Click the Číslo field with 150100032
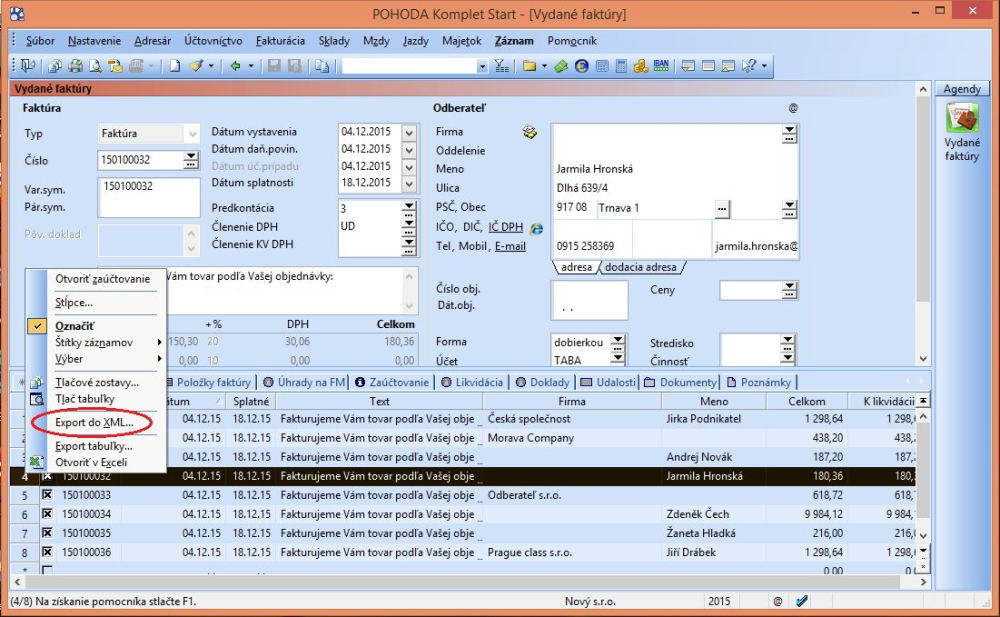Image resolution: width=1000 pixels, height=617 pixels. click(x=142, y=160)
